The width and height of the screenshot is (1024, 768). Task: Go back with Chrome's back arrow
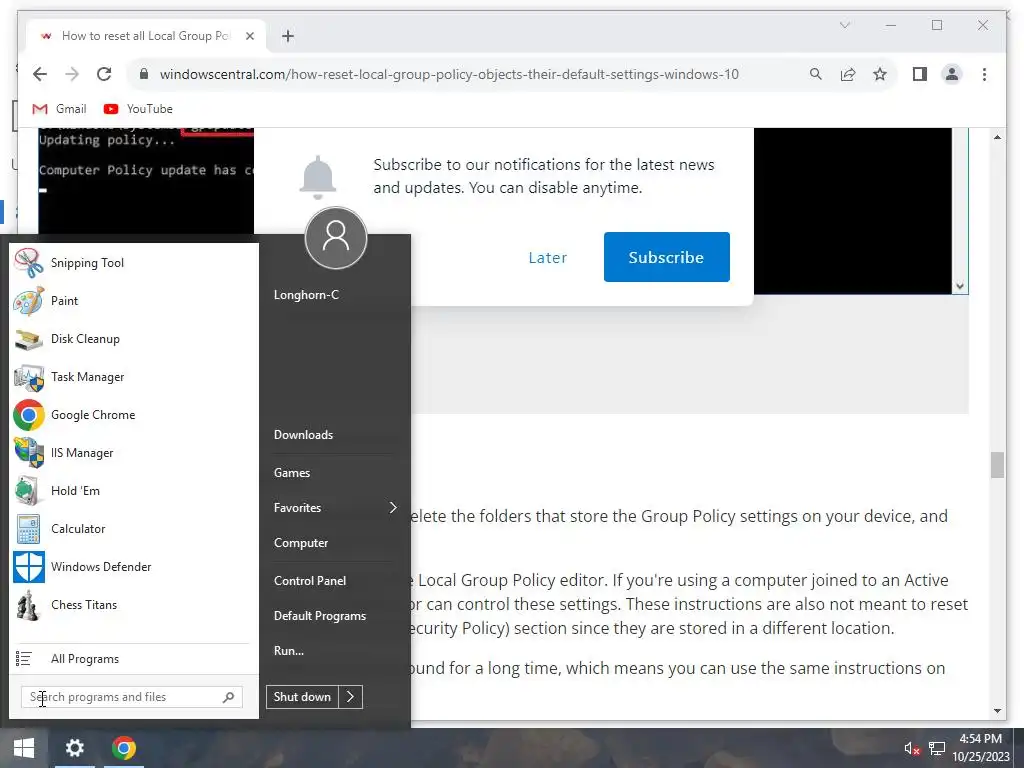point(40,74)
